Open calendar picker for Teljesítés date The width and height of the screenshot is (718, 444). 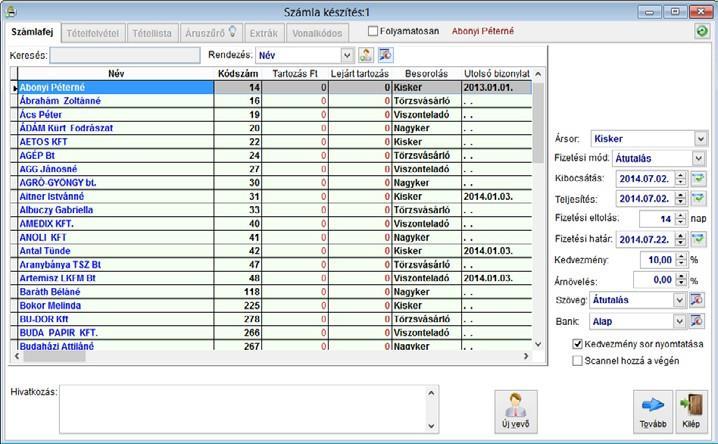pos(699,199)
